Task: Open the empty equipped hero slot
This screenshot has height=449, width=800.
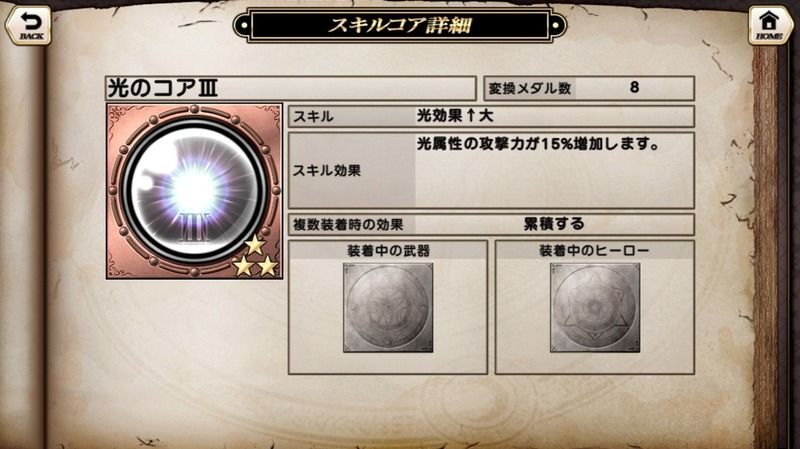Action: [595, 308]
